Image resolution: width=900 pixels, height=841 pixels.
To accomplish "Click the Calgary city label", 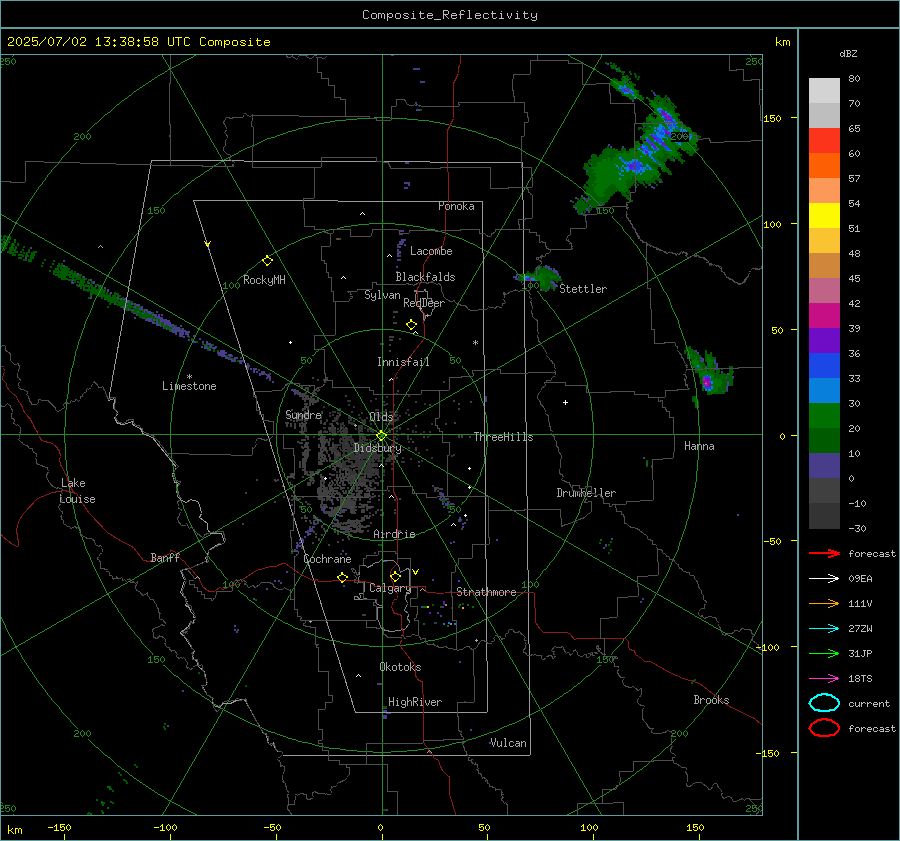I will [390, 588].
